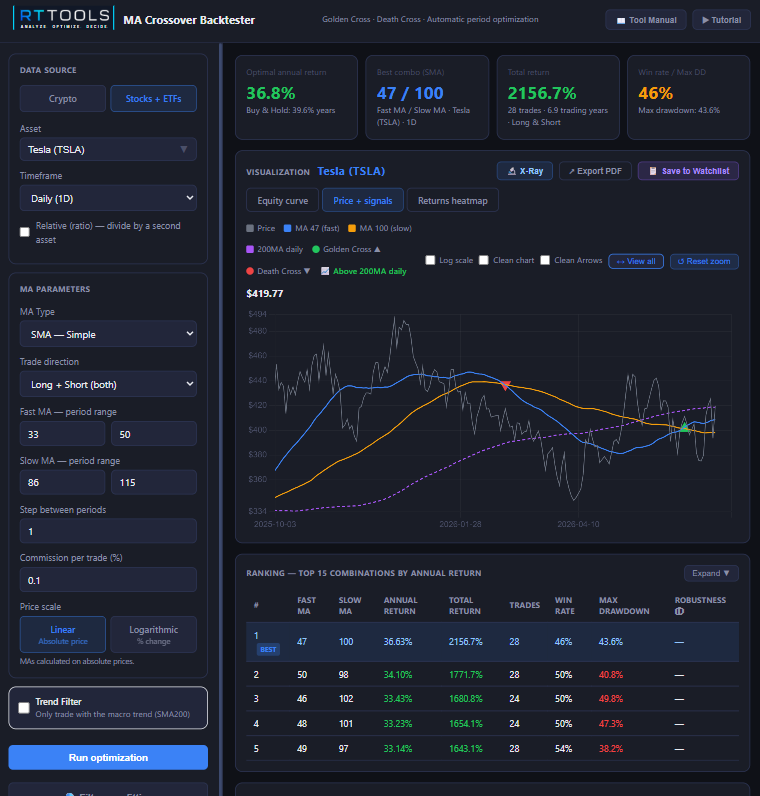
Task: Click the red Death Cross marker on chart
Action: click(x=505, y=386)
